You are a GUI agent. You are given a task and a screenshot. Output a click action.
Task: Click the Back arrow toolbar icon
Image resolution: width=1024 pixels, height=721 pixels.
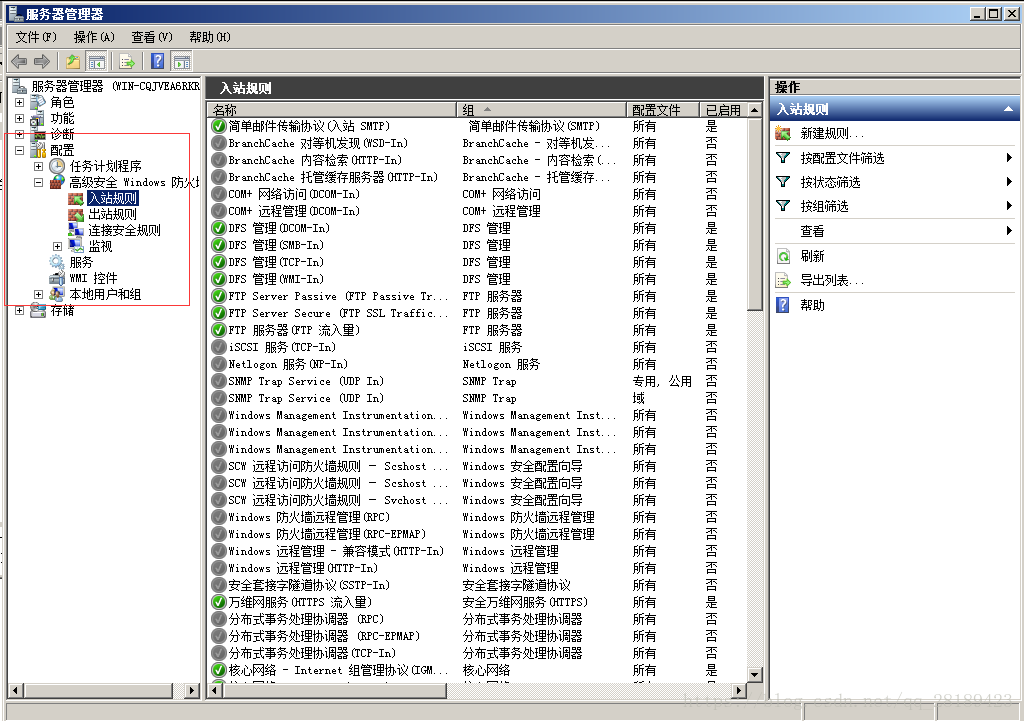click(19, 61)
